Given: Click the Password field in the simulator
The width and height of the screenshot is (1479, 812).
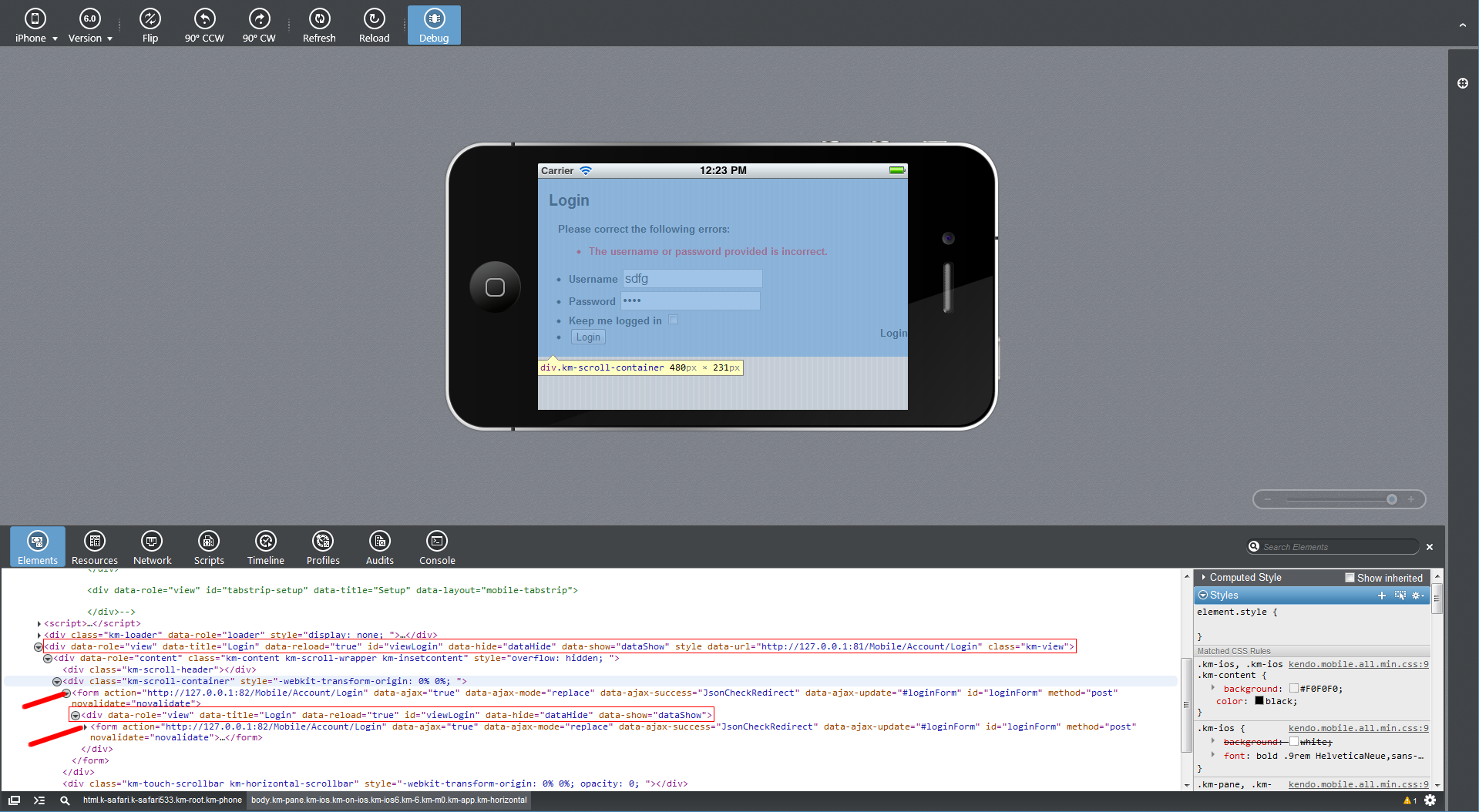Looking at the screenshot, I should pos(691,301).
